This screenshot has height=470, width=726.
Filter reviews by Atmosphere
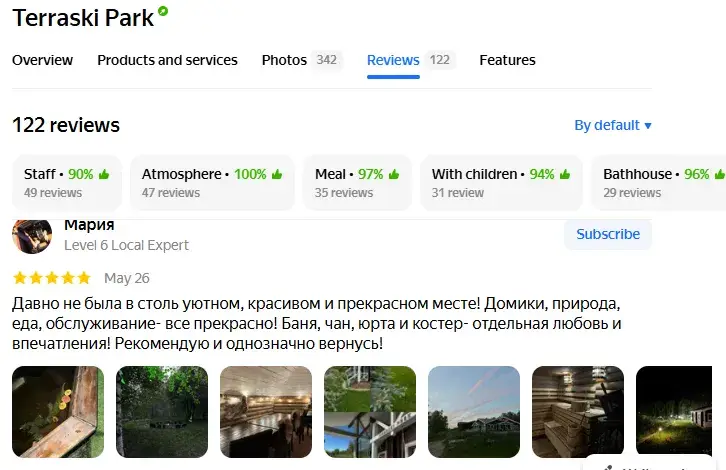click(212, 182)
